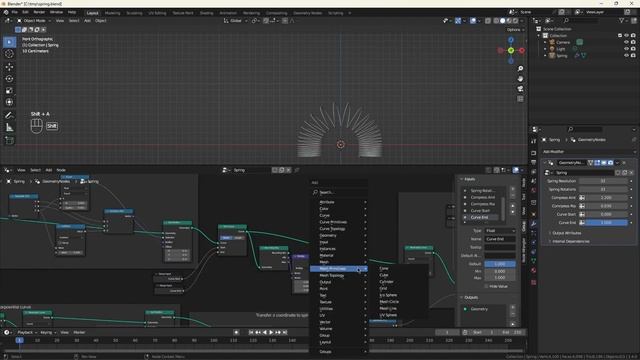Select the Annotate tool in the viewport toolbar

[x=9, y=116]
